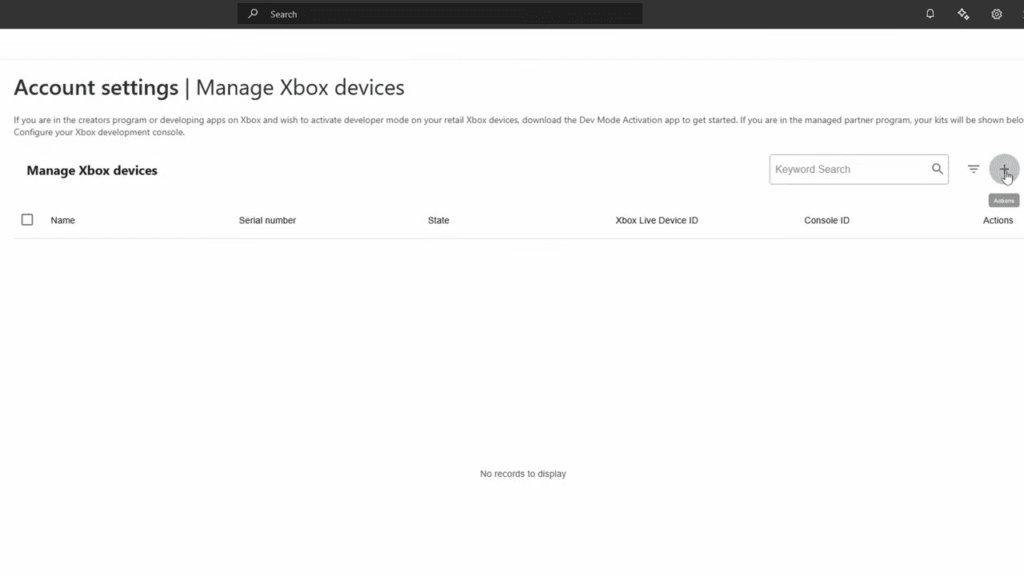Click the Xbox Live Device ID column header

(656, 220)
